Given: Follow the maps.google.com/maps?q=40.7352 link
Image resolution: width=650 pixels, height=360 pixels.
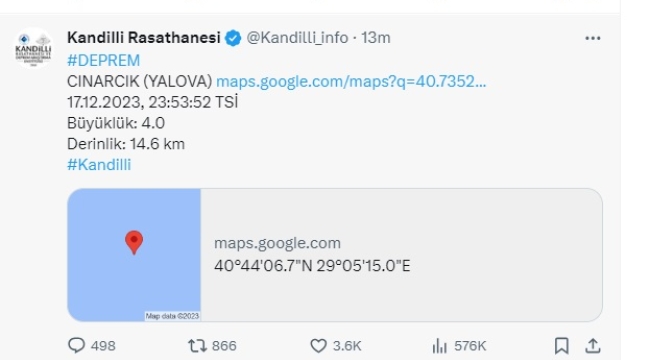Looking at the screenshot, I should (351, 81).
